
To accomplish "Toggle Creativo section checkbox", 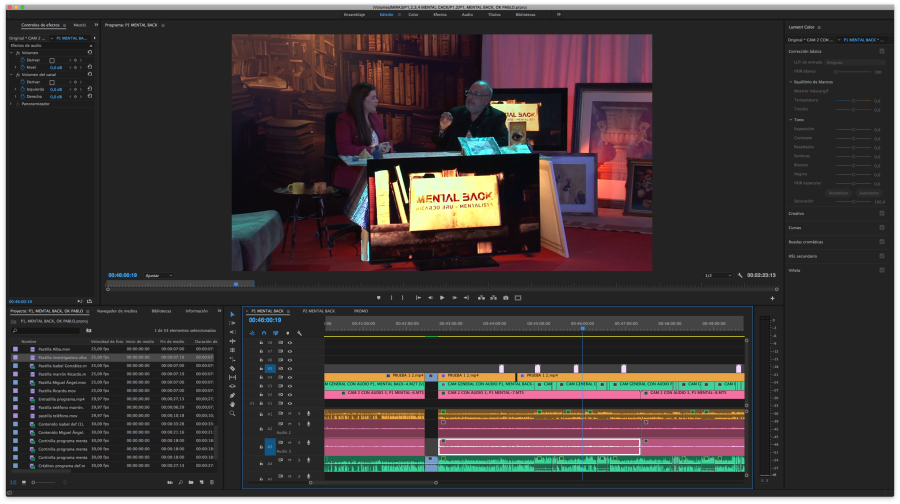I will coord(882,213).
